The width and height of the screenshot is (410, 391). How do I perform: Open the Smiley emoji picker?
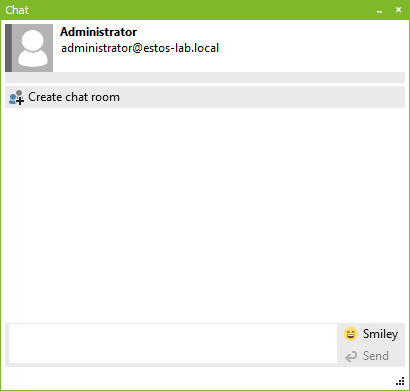(x=371, y=334)
